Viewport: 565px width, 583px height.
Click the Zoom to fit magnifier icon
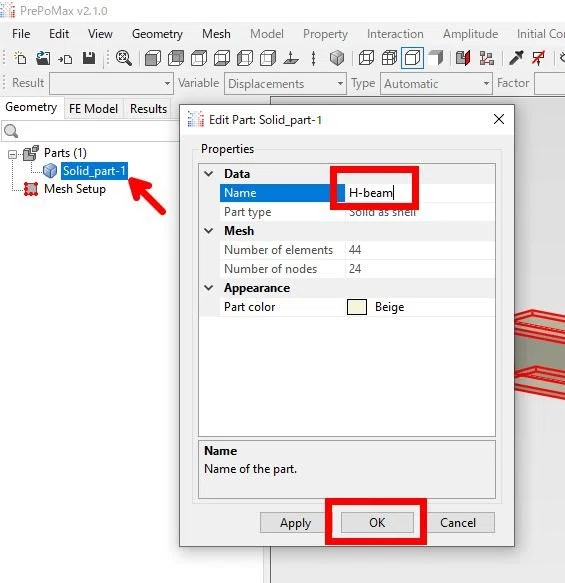coord(124,58)
